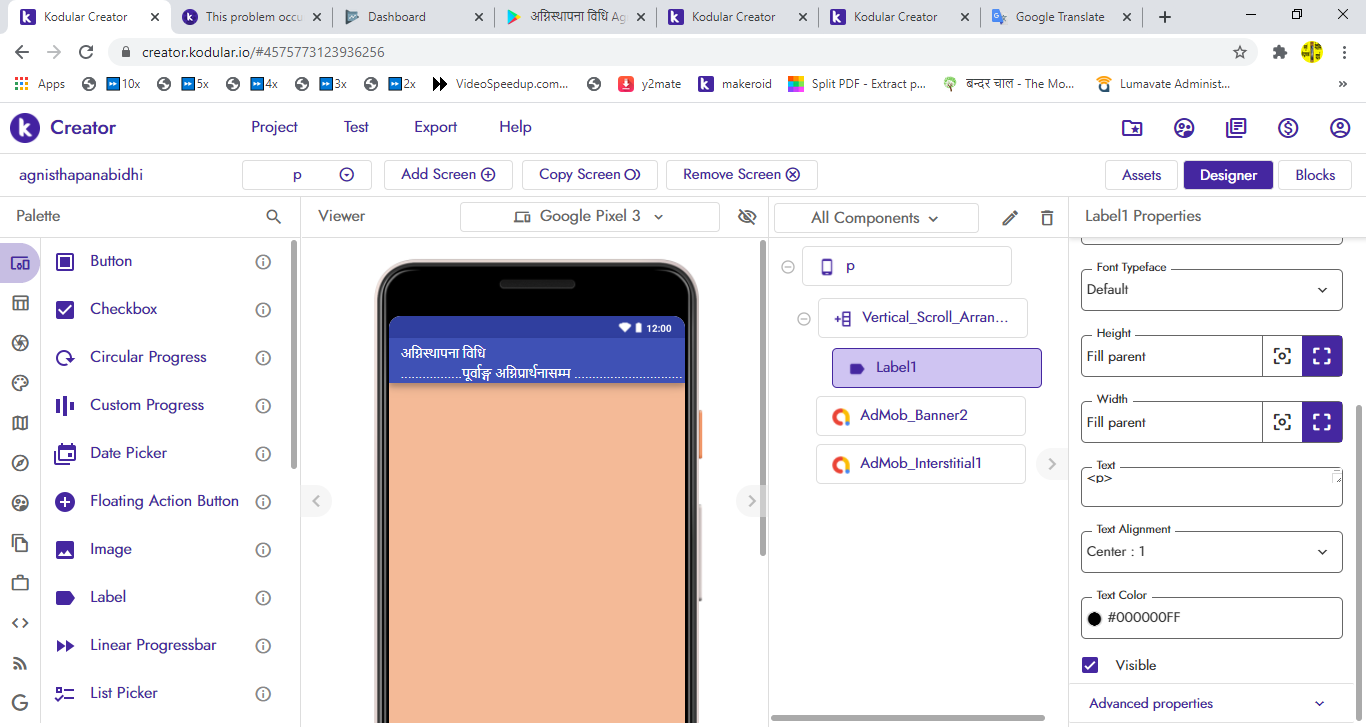1366x728 pixels.
Task: Open your Kodular account profile icon
Action: pyautogui.click(x=1340, y=128)
